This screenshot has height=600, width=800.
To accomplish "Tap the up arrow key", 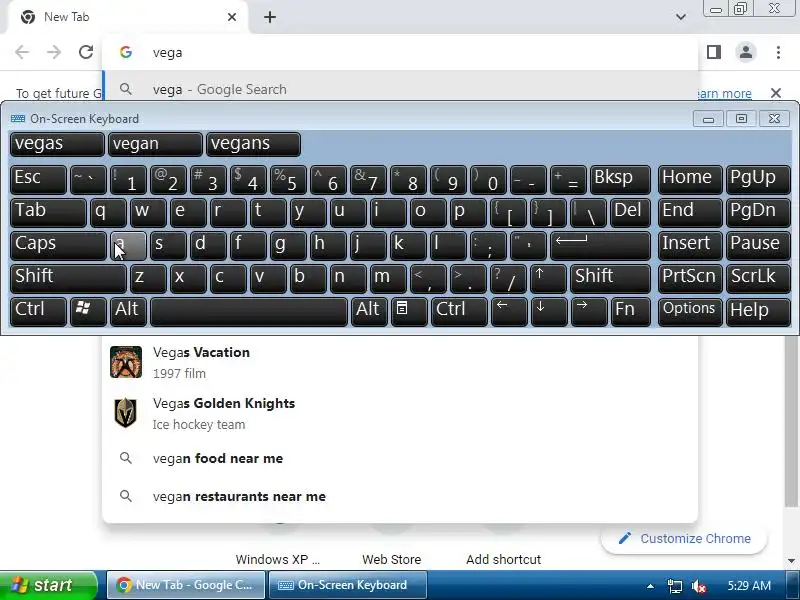I will tap(548, 279).
